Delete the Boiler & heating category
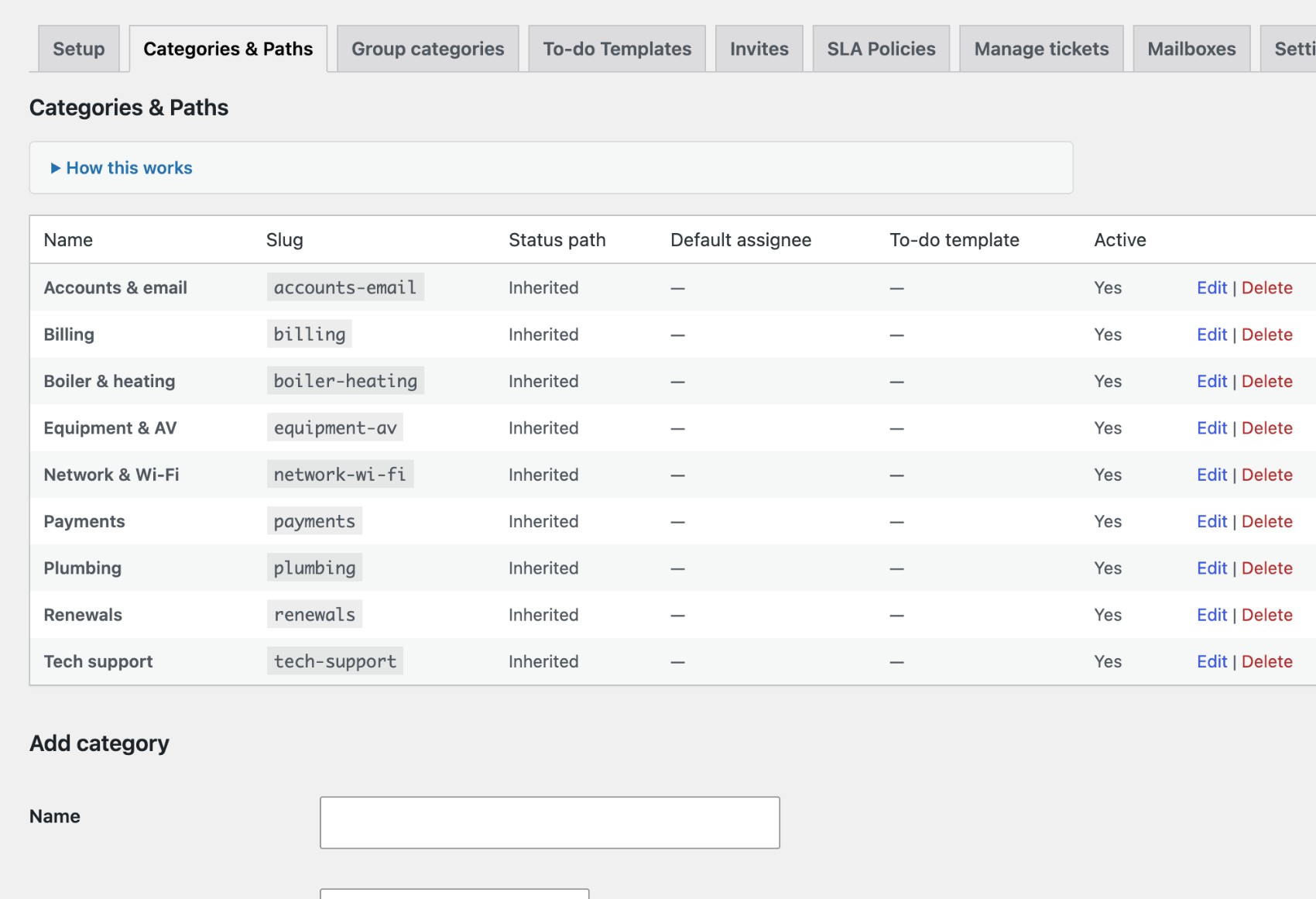This screenshot has height=899, width=1316. click(x=1267, y=381)
